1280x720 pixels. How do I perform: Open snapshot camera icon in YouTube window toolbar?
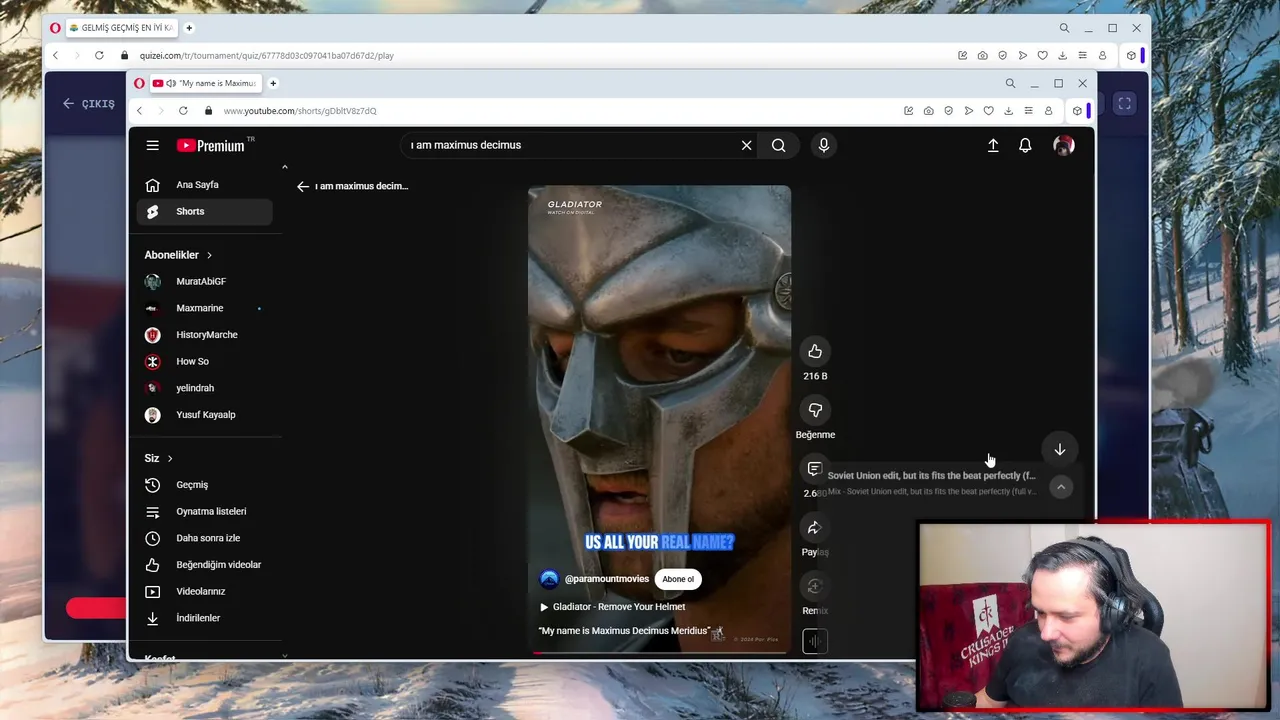(929, 111)
